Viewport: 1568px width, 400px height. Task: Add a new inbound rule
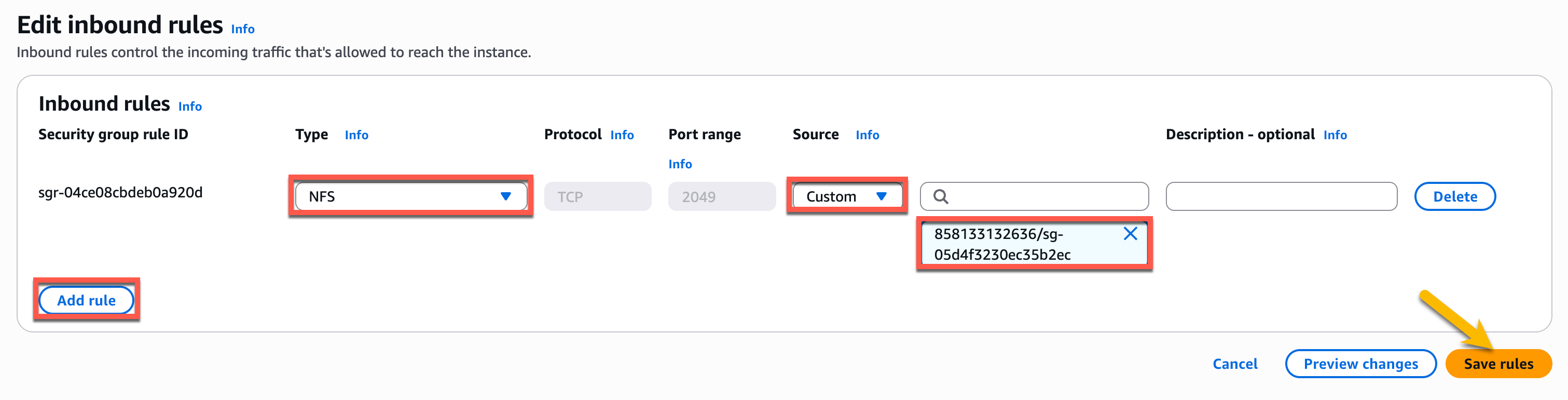point(86,300)
